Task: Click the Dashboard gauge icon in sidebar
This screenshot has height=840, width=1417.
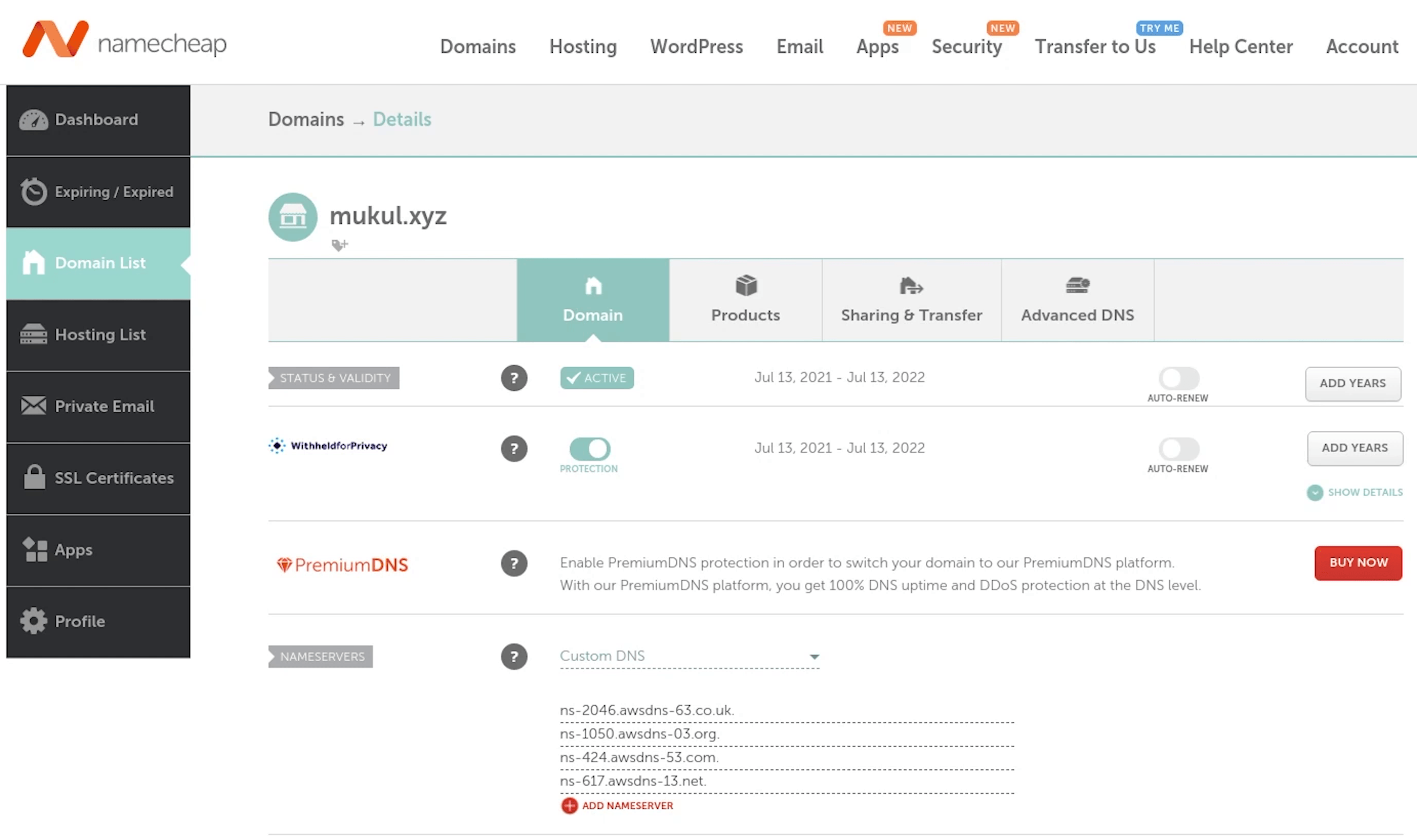Action: tap(33, 120)
